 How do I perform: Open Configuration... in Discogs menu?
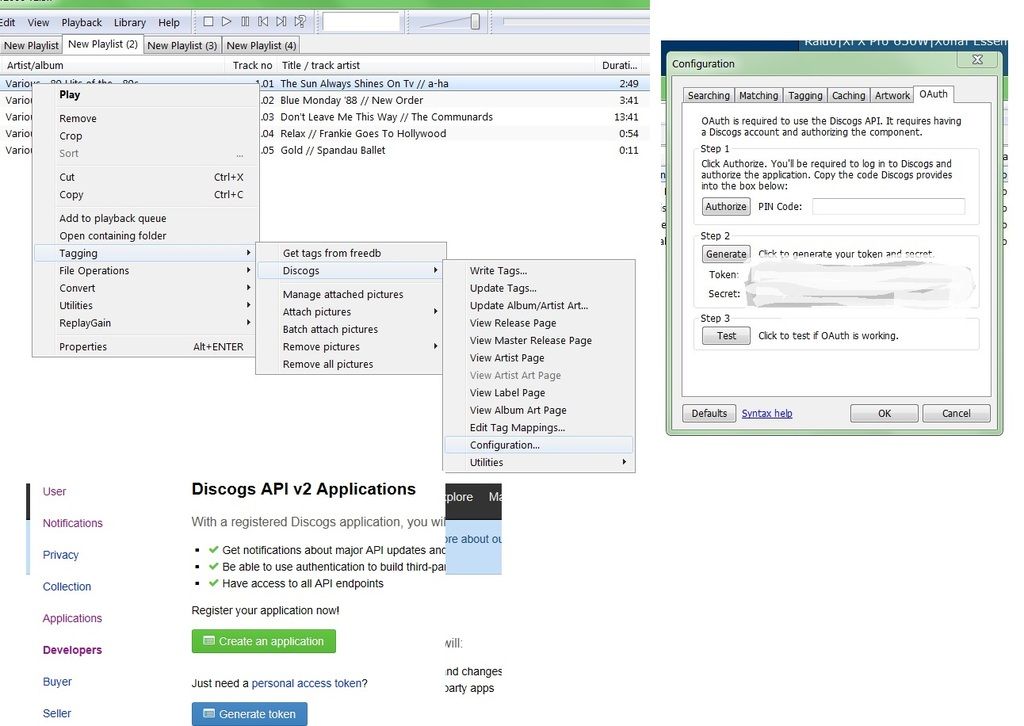(x=539, y=445)
